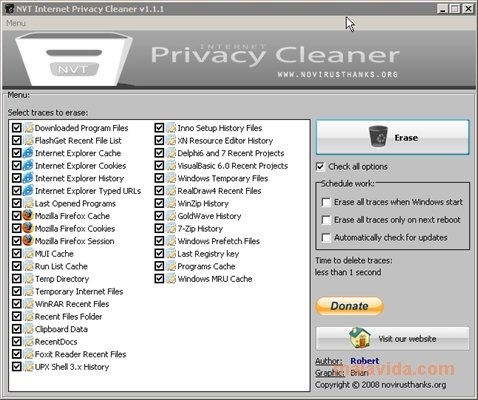
Task: Click the GoldWave History item icon
Action: coord(171,216)
